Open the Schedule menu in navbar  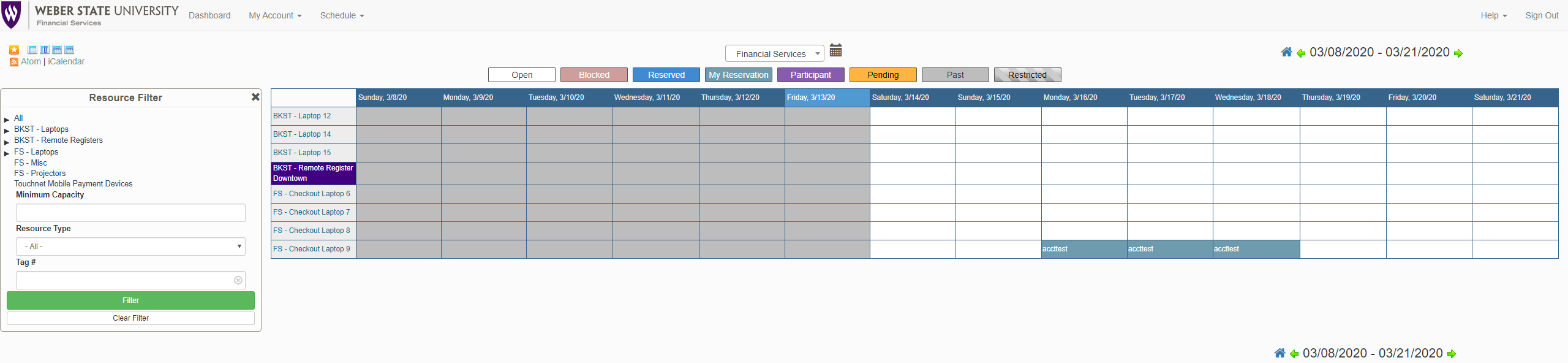coord(342,15)
